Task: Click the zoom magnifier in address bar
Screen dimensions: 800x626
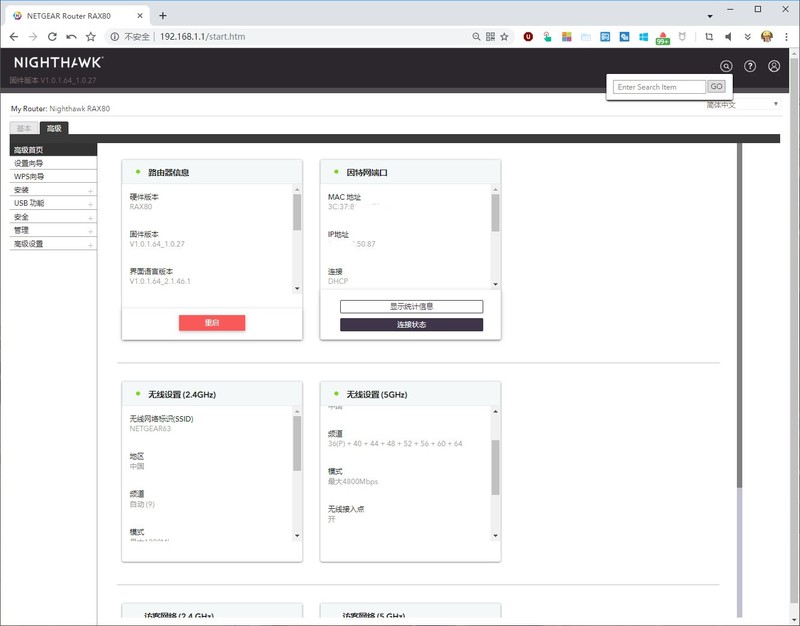Action: point(476,37)
